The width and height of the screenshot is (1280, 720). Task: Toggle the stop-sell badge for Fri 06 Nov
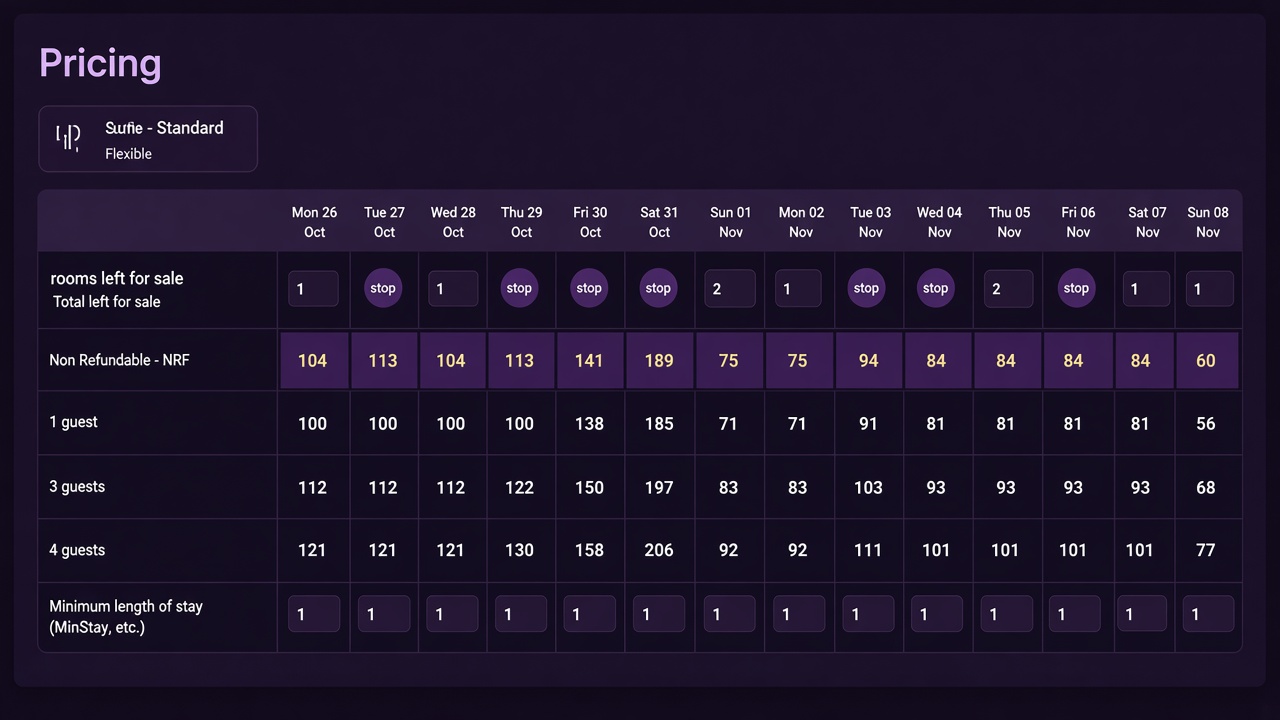click(x=1076, y=288)
